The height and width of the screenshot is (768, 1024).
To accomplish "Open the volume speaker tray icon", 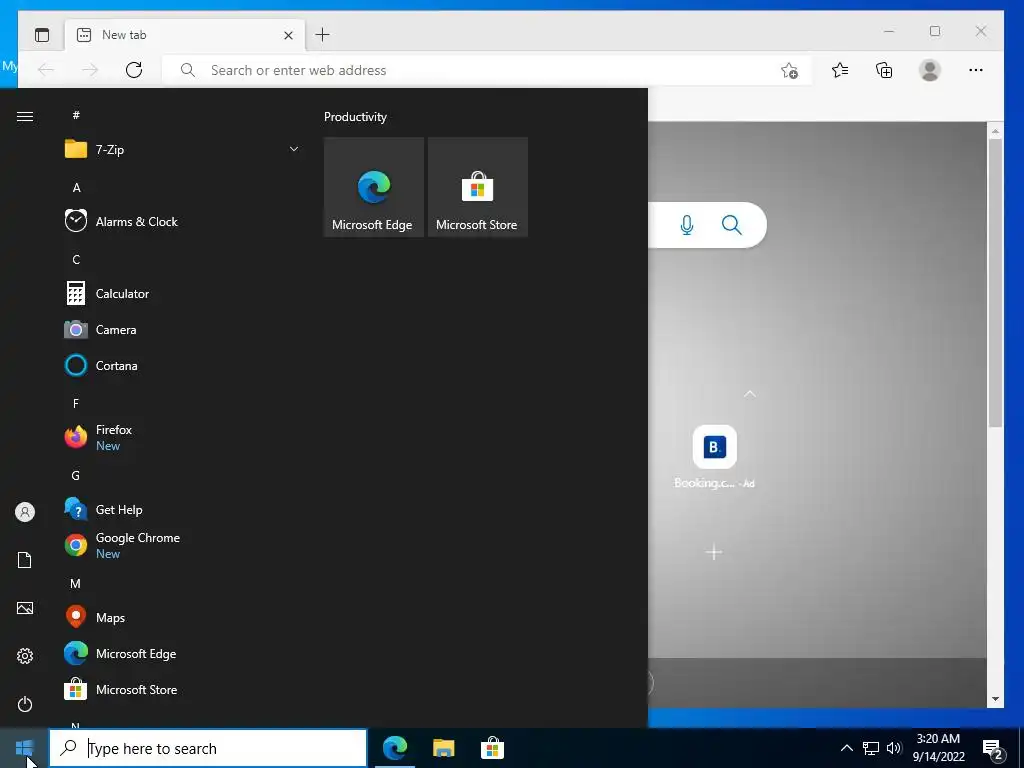I will coord(894,748).
